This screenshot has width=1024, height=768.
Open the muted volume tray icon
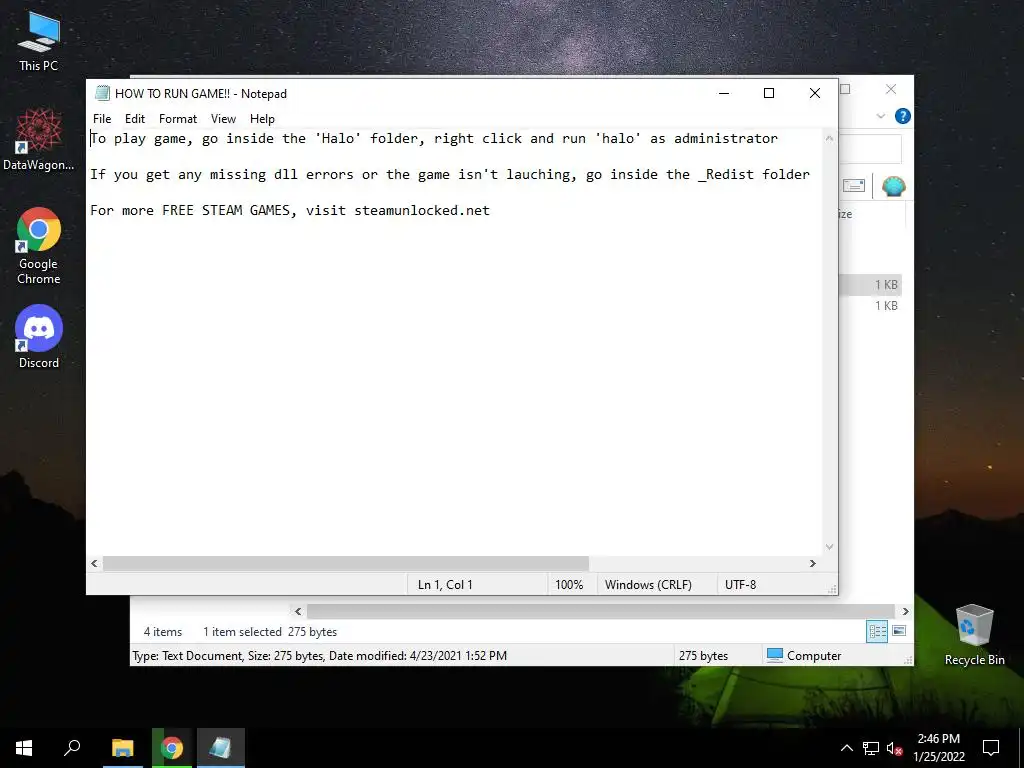(x=895, y=748)
